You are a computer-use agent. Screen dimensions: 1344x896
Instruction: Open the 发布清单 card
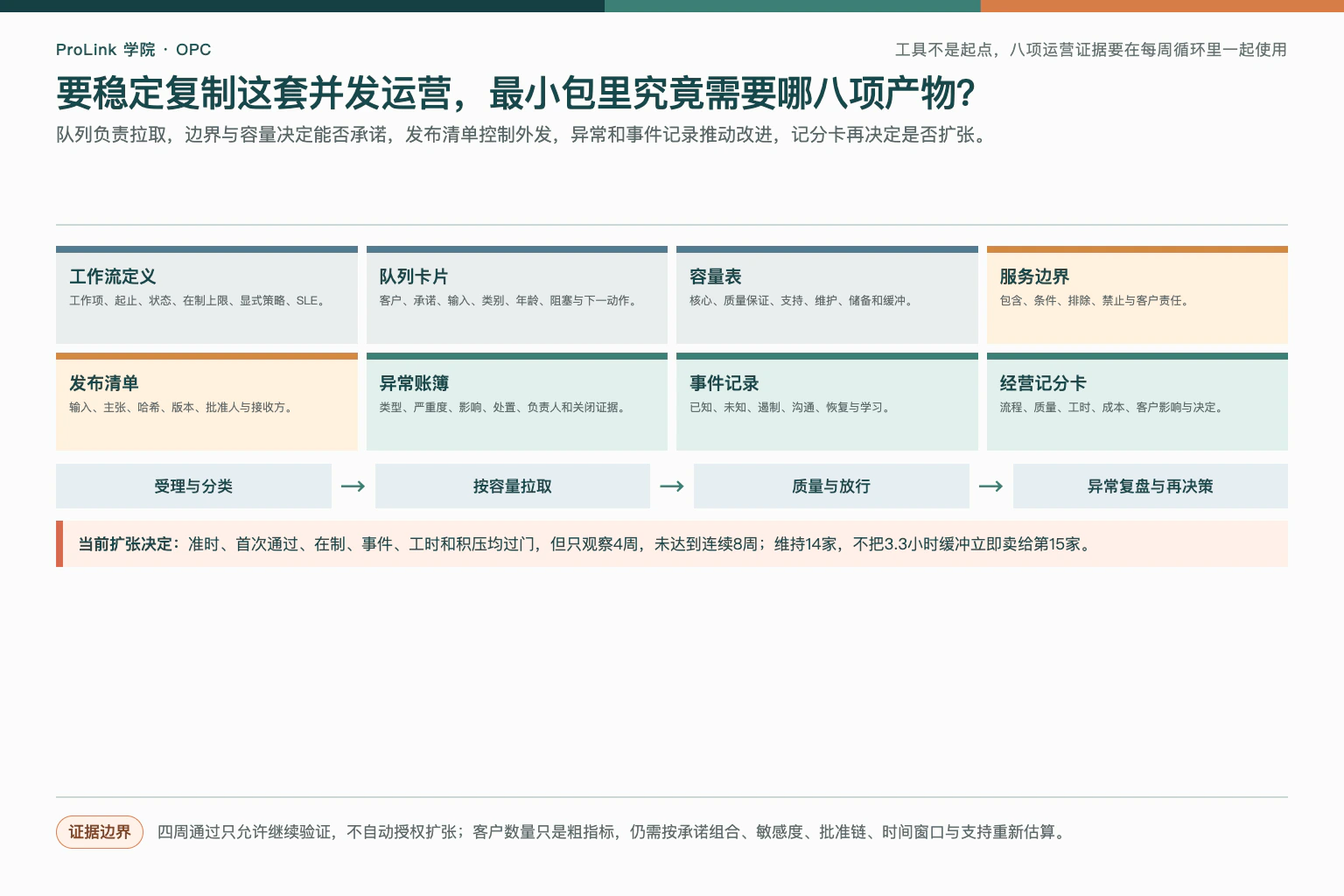coord(206,402)
